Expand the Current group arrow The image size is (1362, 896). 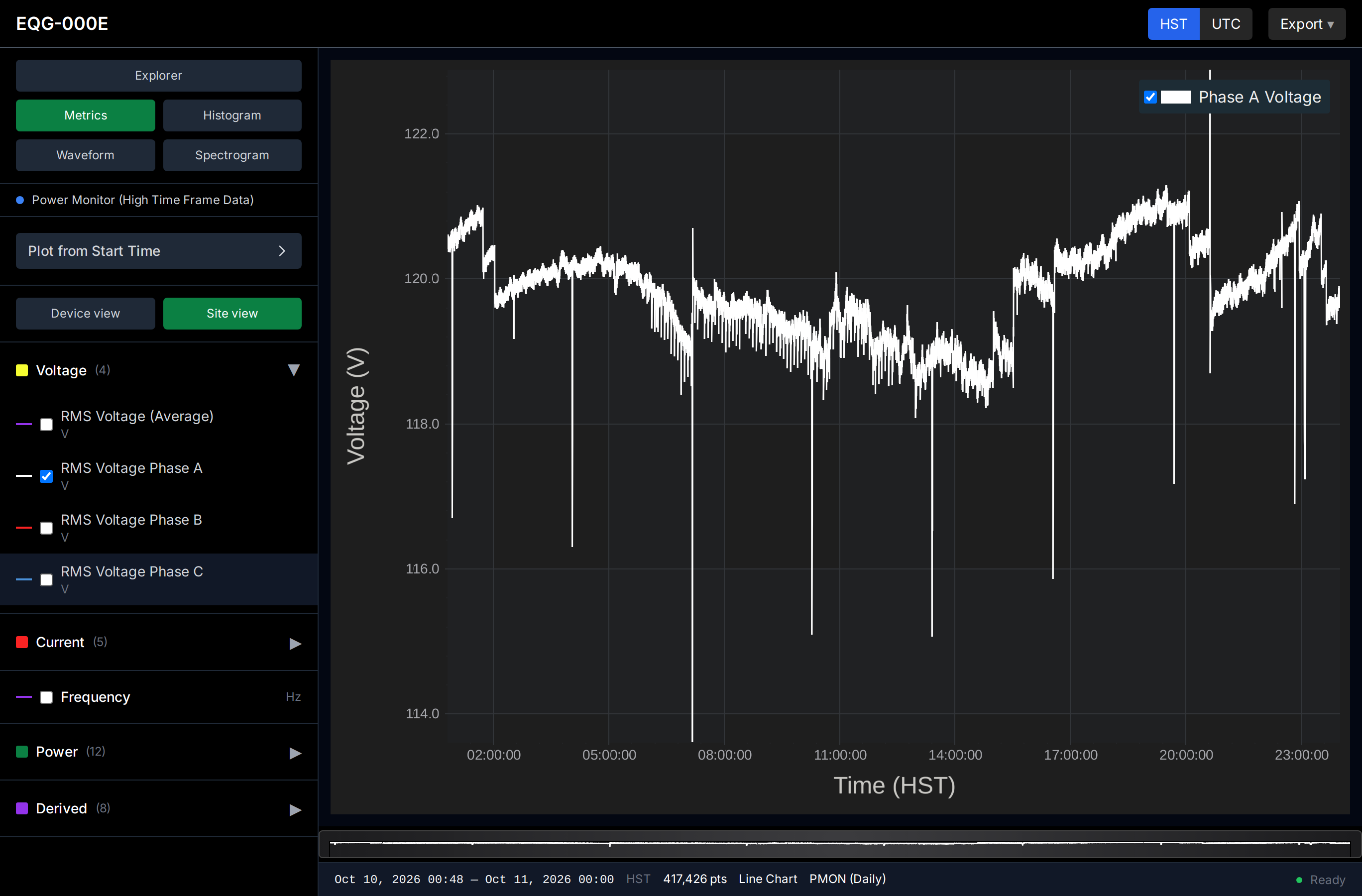pos(295,644)
